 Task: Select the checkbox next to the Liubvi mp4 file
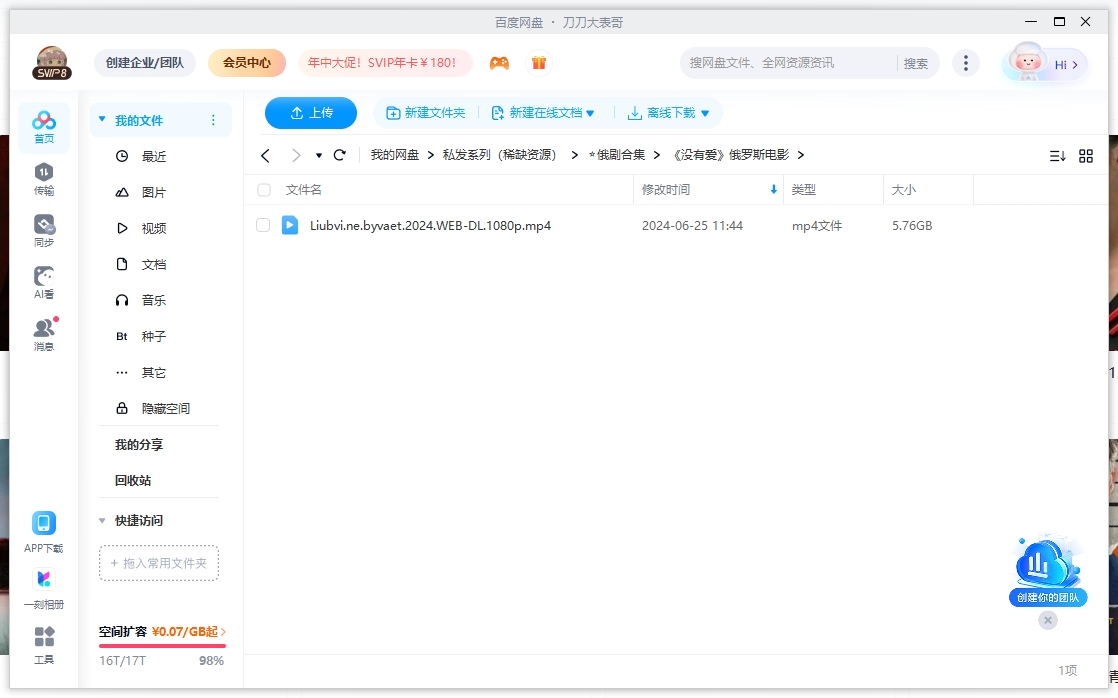(263, 225)
